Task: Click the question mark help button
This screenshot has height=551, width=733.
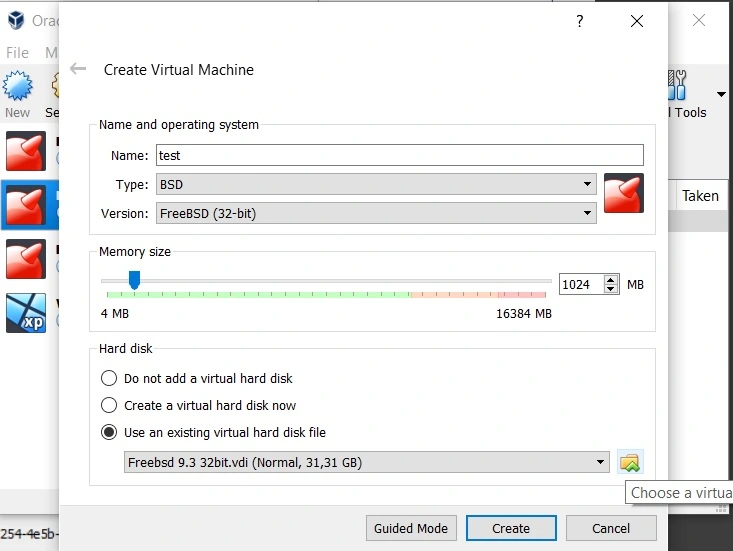Action: click(579, 21)
